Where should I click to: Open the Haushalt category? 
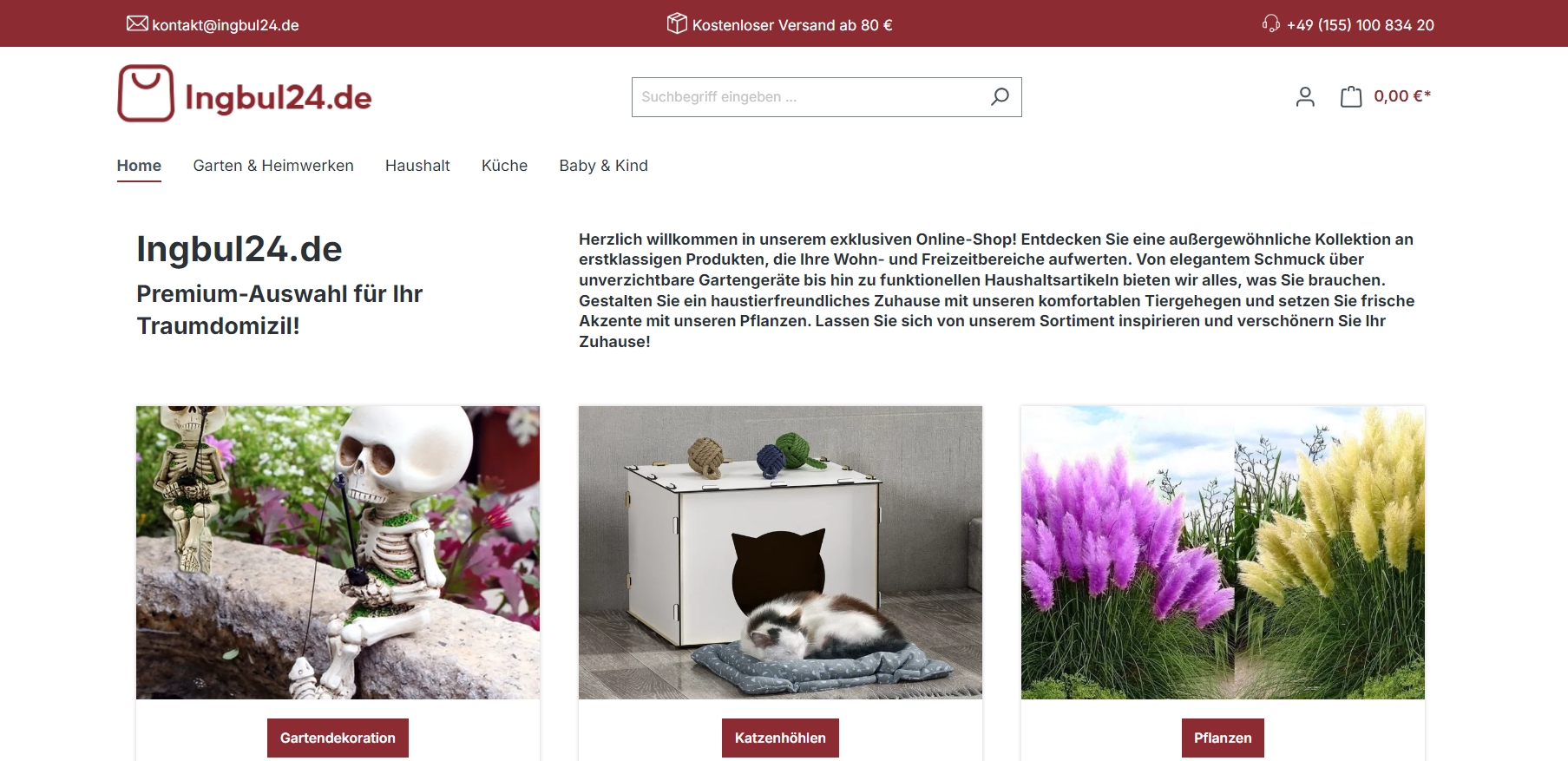click(x=417, y=166)
